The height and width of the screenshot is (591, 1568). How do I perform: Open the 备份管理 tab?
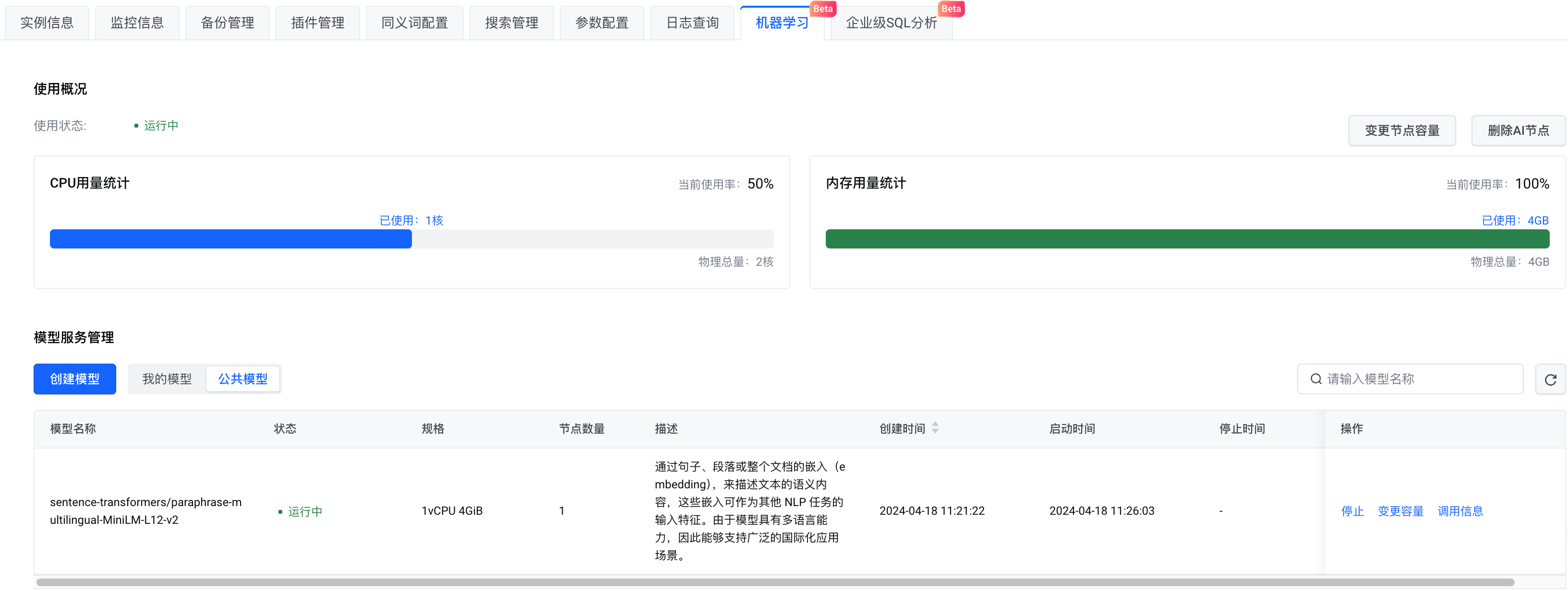pyautogui.click(x=227, y=23)
